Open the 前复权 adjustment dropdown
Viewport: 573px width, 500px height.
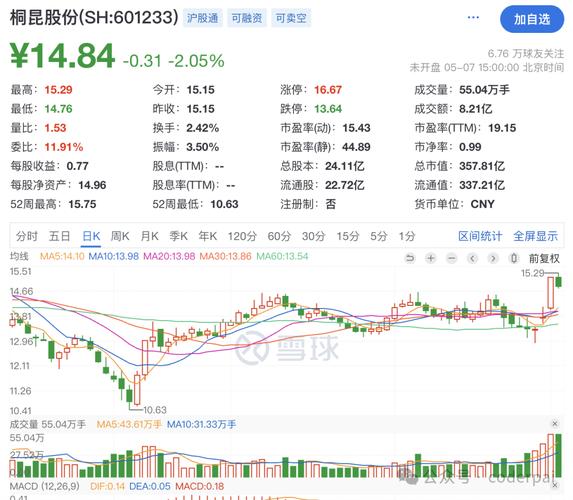pyautogui.click(x=544, y=258)
